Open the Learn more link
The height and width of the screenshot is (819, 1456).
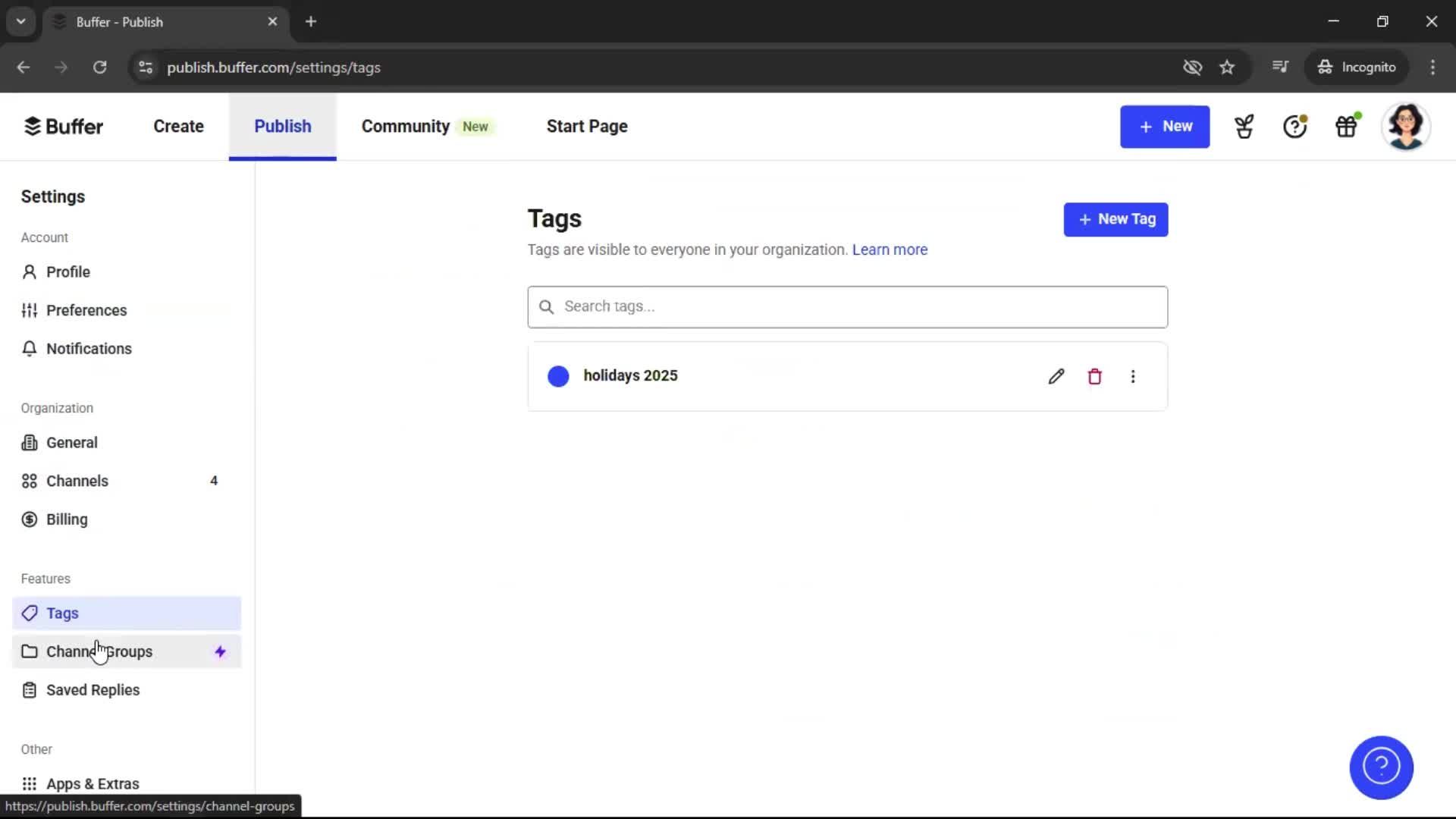coord(889,249)
